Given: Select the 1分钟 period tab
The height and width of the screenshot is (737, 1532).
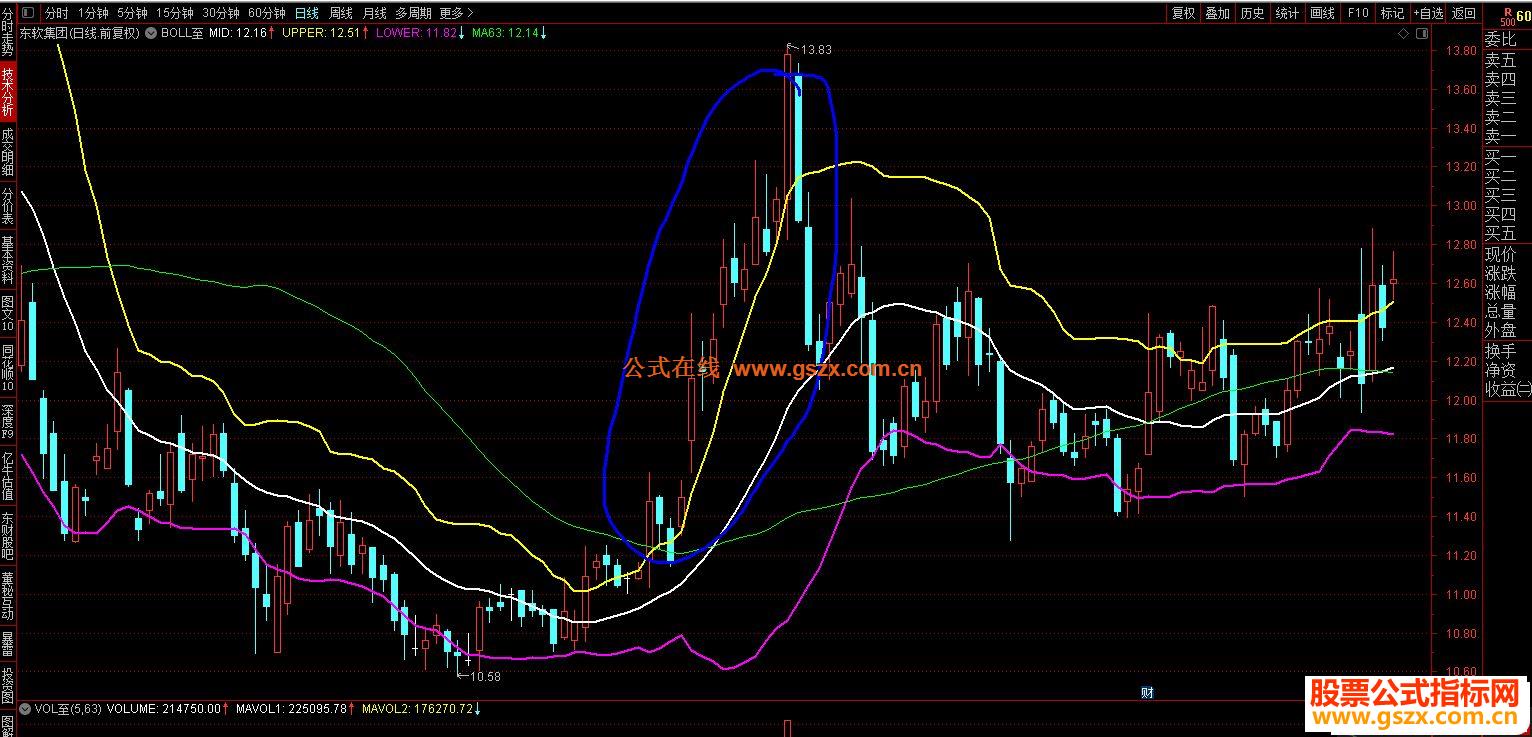Looking at the screenshot, I should pyautogui.click(x=93, y=13).
